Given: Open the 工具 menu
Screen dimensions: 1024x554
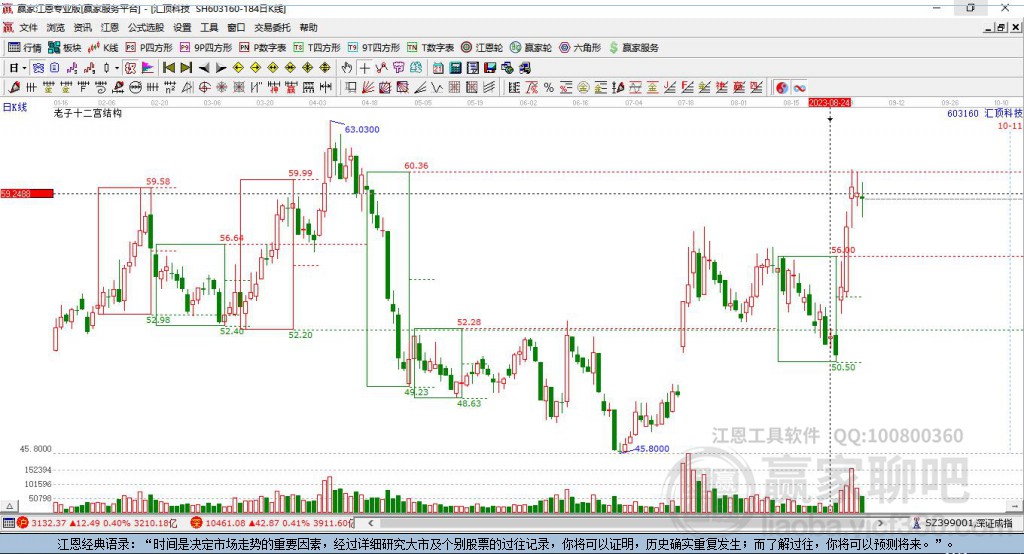Looking at the screenshot, I should [209, 27].
